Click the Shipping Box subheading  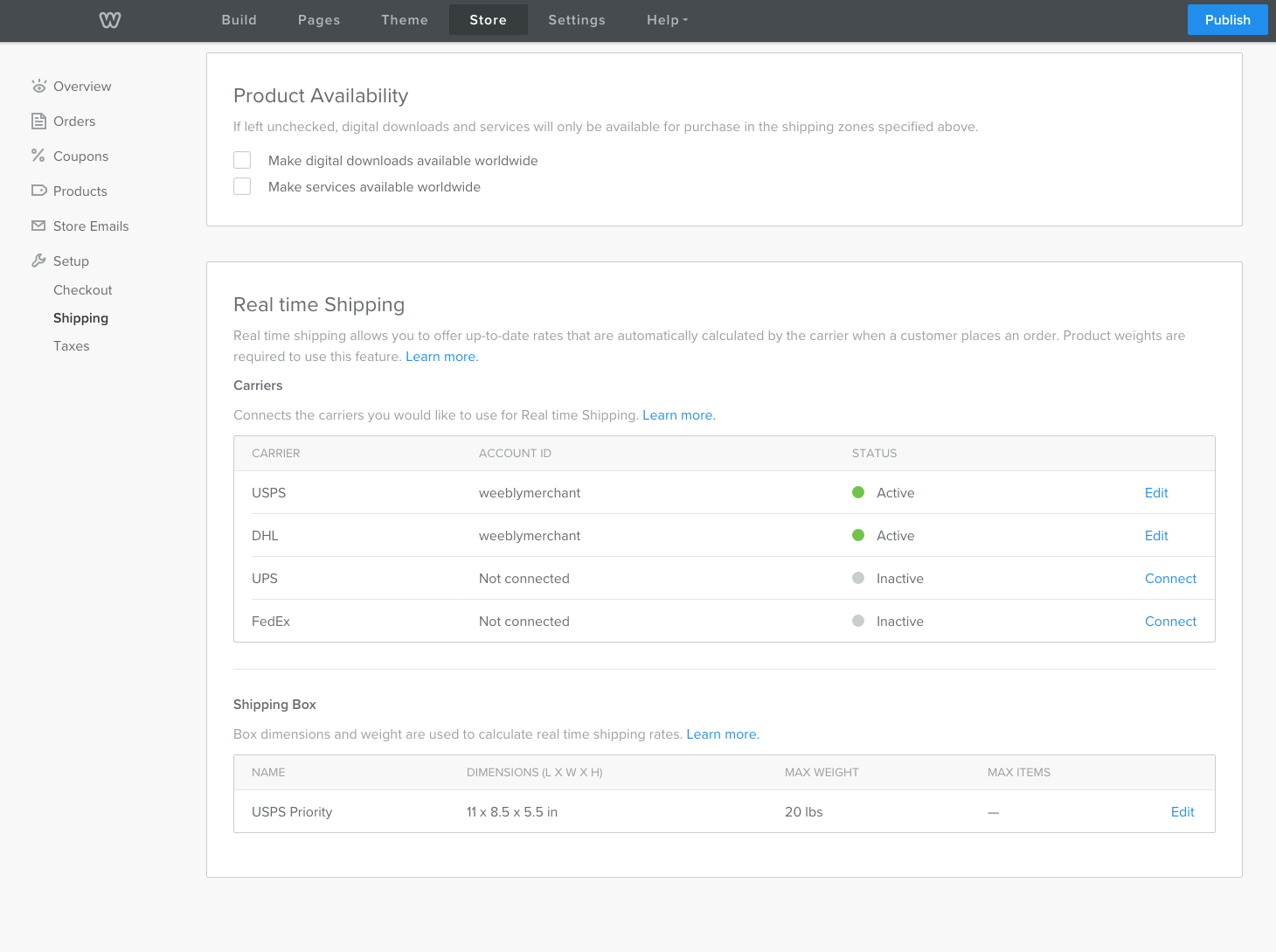coord(274,704)
